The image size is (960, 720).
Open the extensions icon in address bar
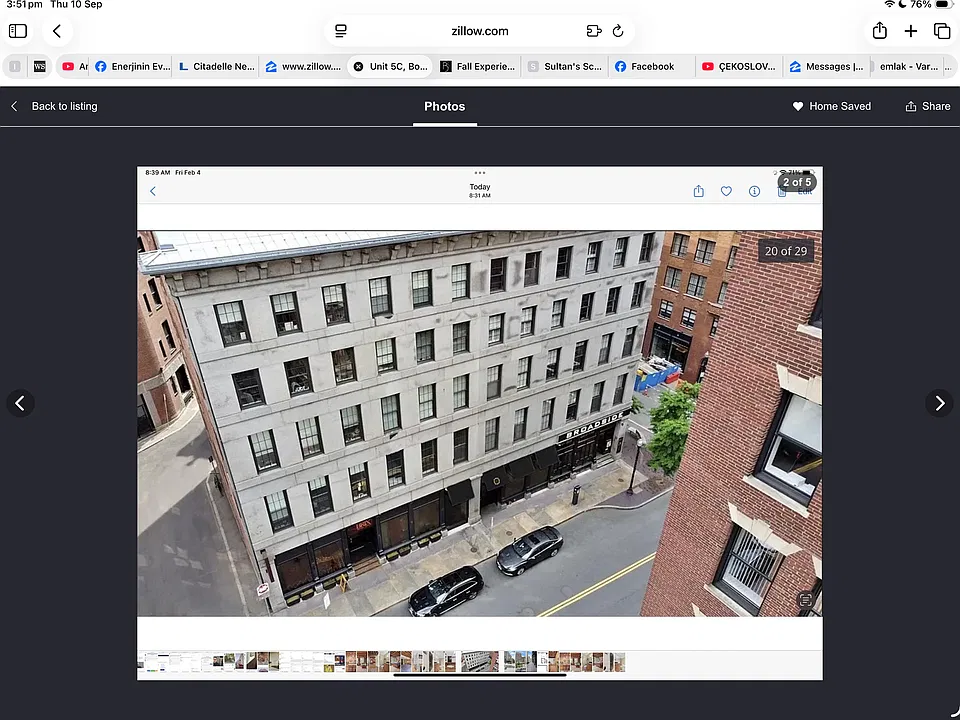pyautogui.click(x=593, y=31)
